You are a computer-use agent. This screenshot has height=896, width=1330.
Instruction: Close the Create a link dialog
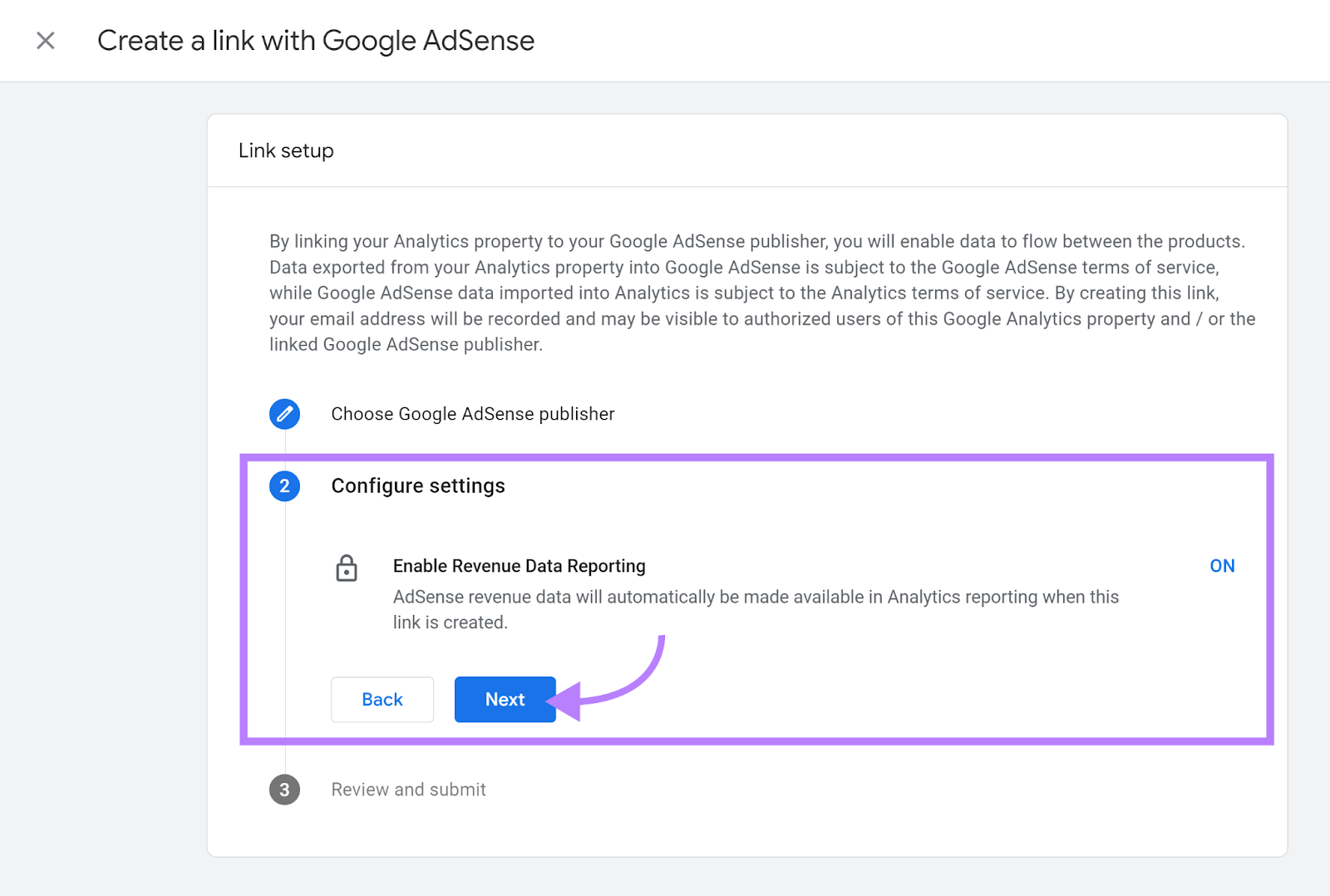tap(46, 40)
